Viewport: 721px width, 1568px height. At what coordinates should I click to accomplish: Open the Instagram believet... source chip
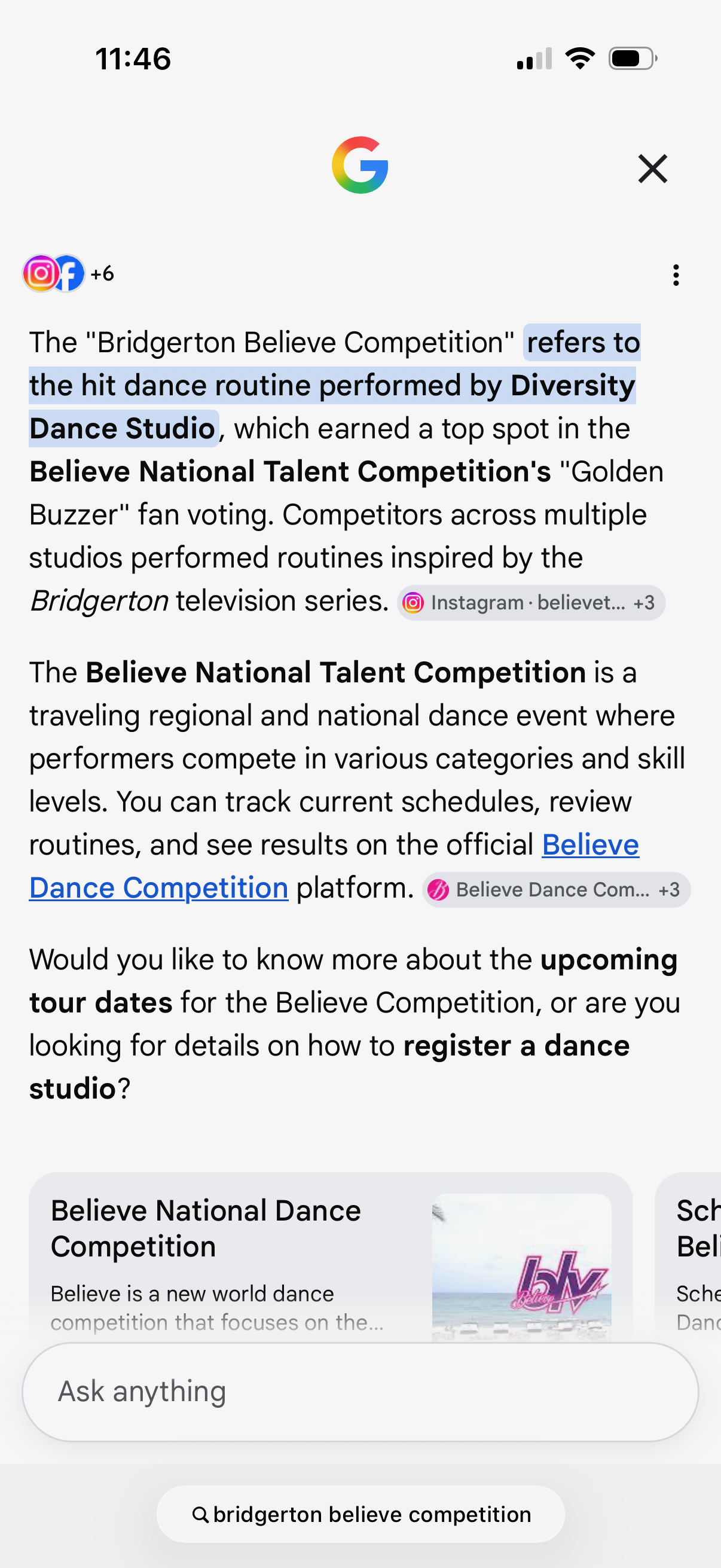[x=530, y=603]
